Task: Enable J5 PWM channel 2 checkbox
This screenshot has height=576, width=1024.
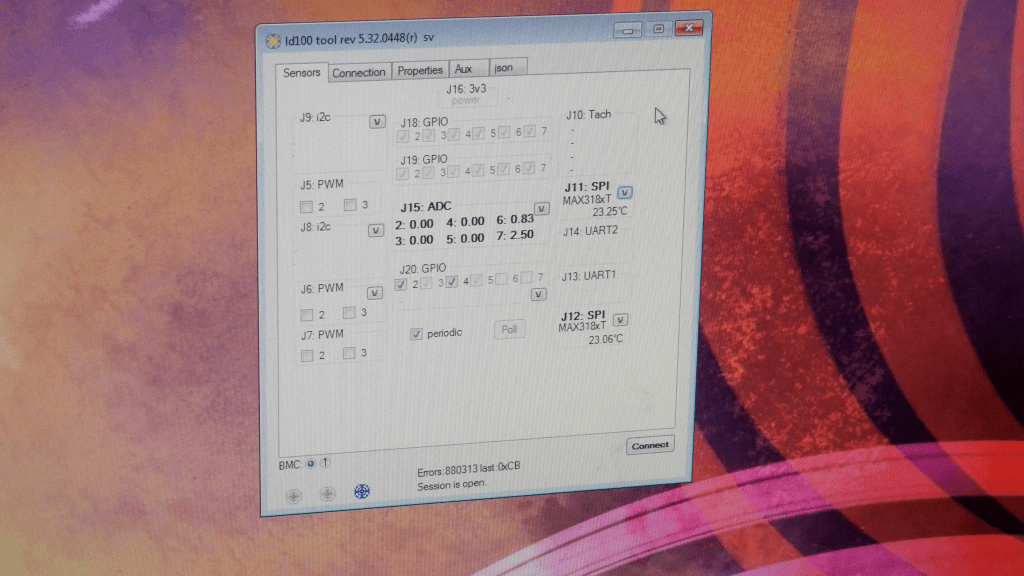Action: click(x=307, y=207)
